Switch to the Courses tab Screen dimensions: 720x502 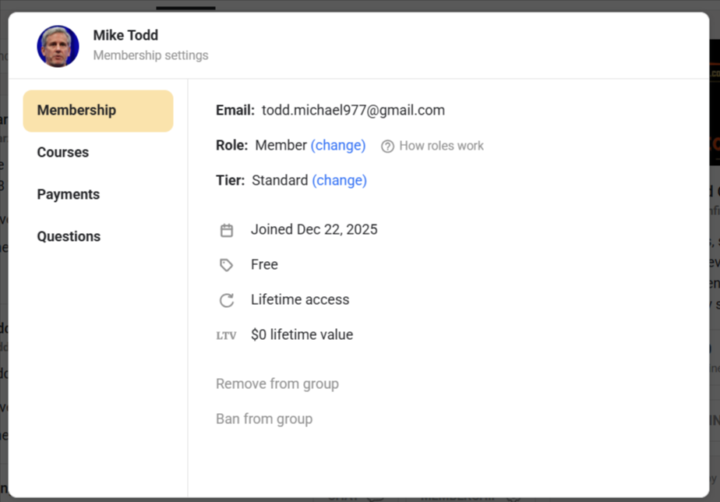[63, 152]
